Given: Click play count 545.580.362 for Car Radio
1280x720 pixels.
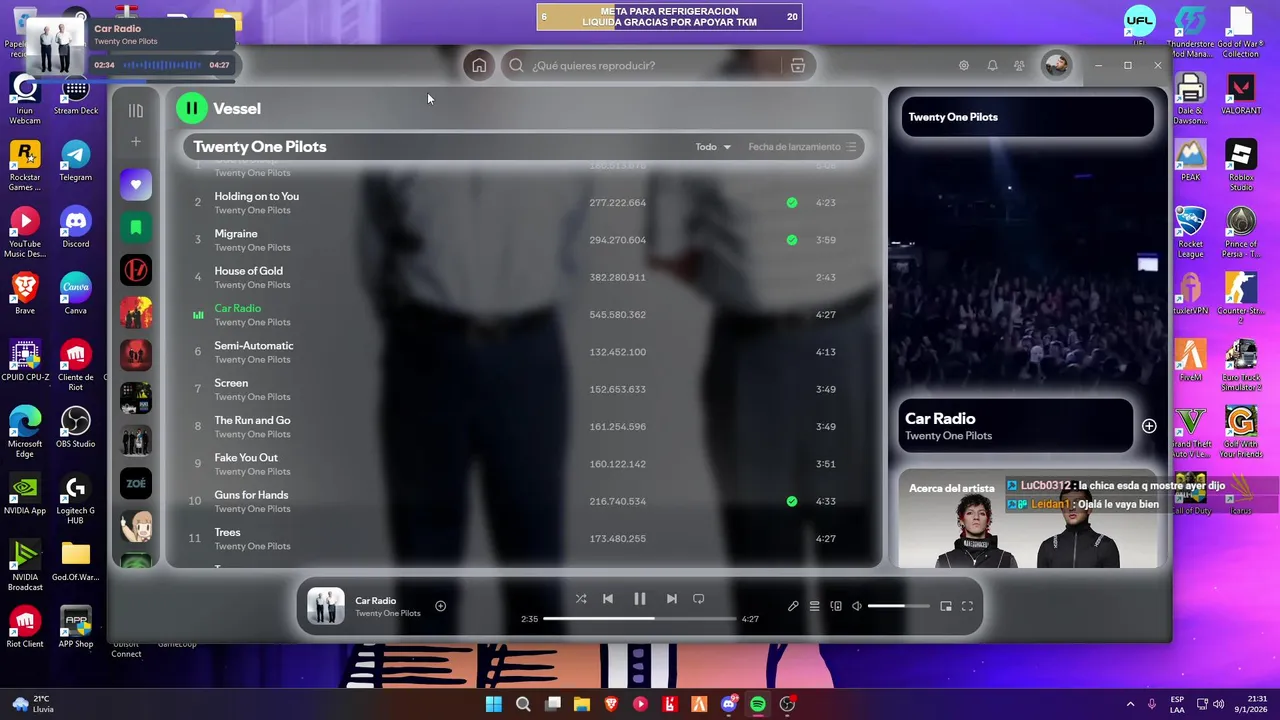Looking at the screenshot, I should (618, 315).
